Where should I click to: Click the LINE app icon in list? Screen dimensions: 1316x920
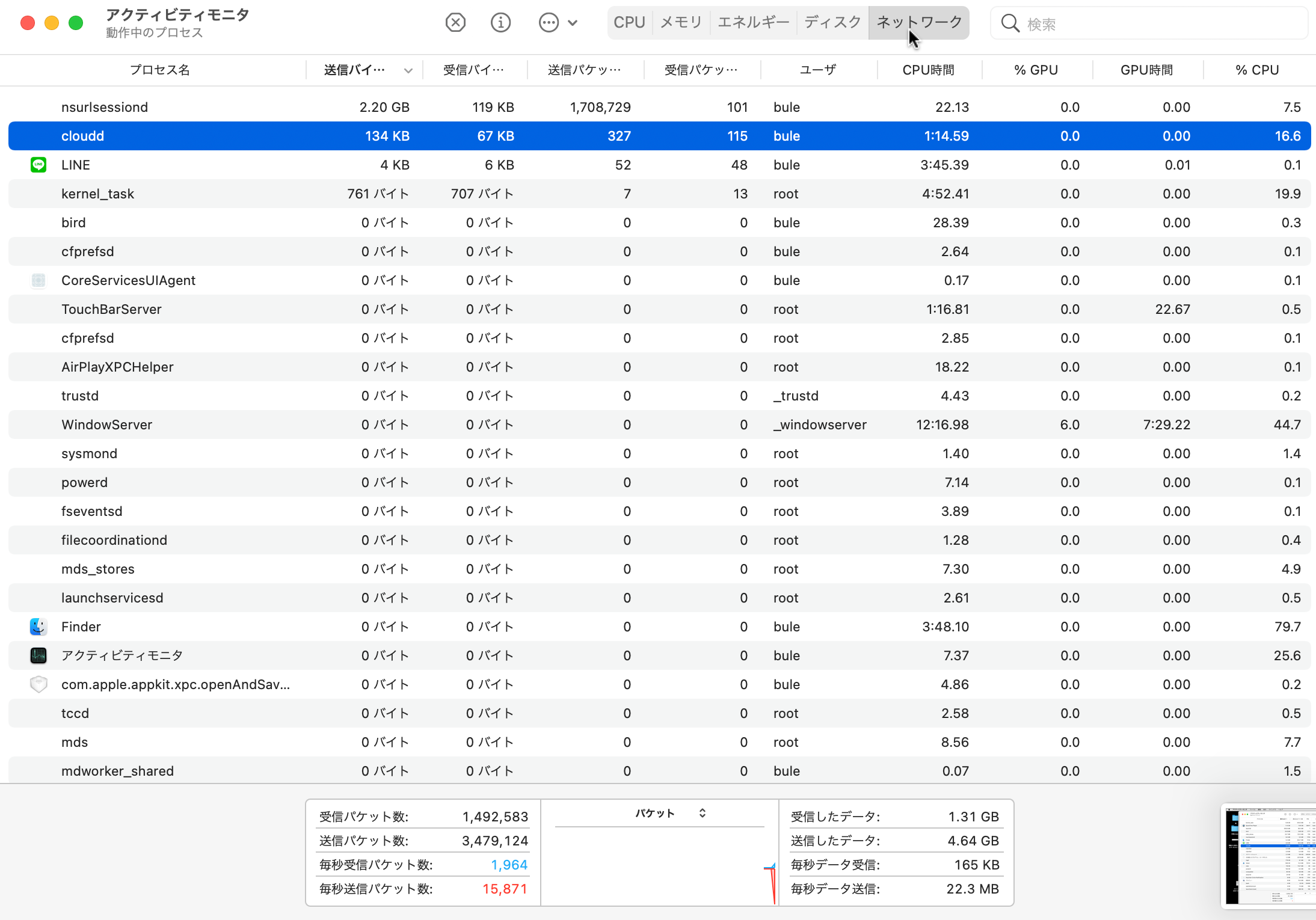click(x=38, y=165)
